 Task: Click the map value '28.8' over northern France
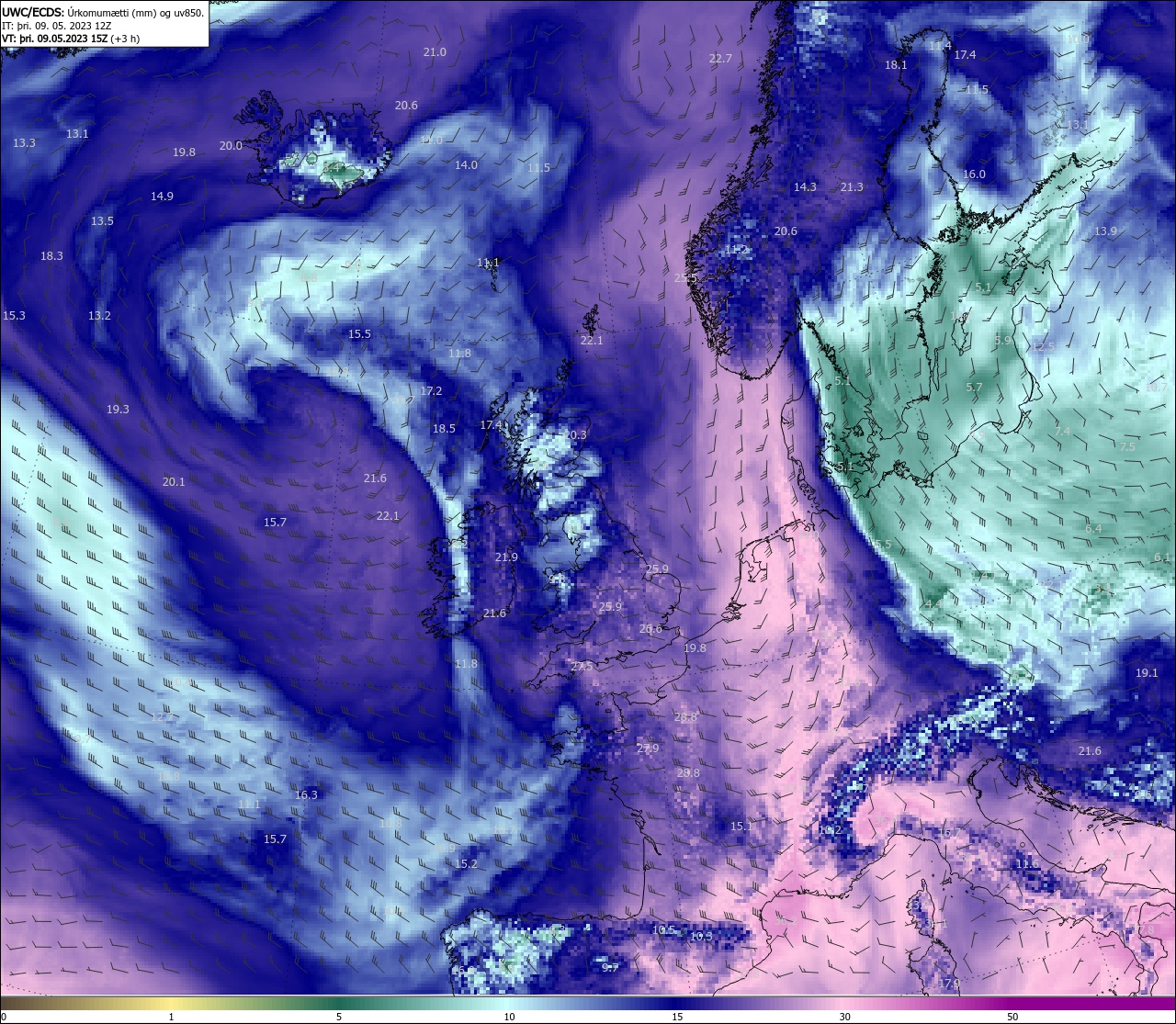(685, 717)
